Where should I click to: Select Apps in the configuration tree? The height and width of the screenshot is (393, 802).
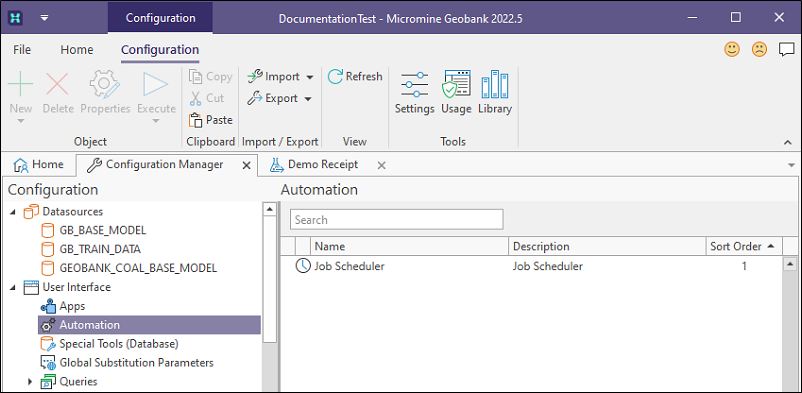tap(72, 306)
